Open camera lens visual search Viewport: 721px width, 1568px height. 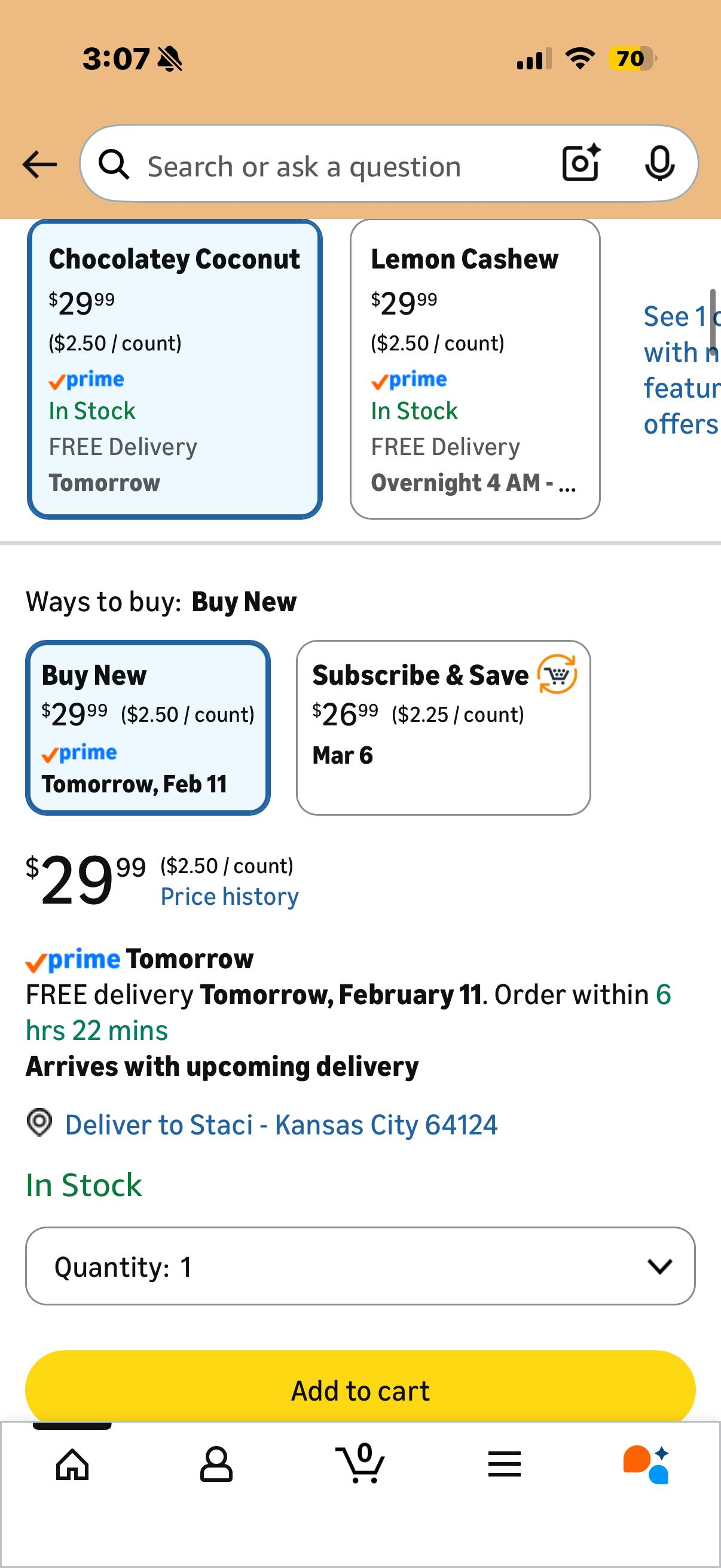(581, 164)
